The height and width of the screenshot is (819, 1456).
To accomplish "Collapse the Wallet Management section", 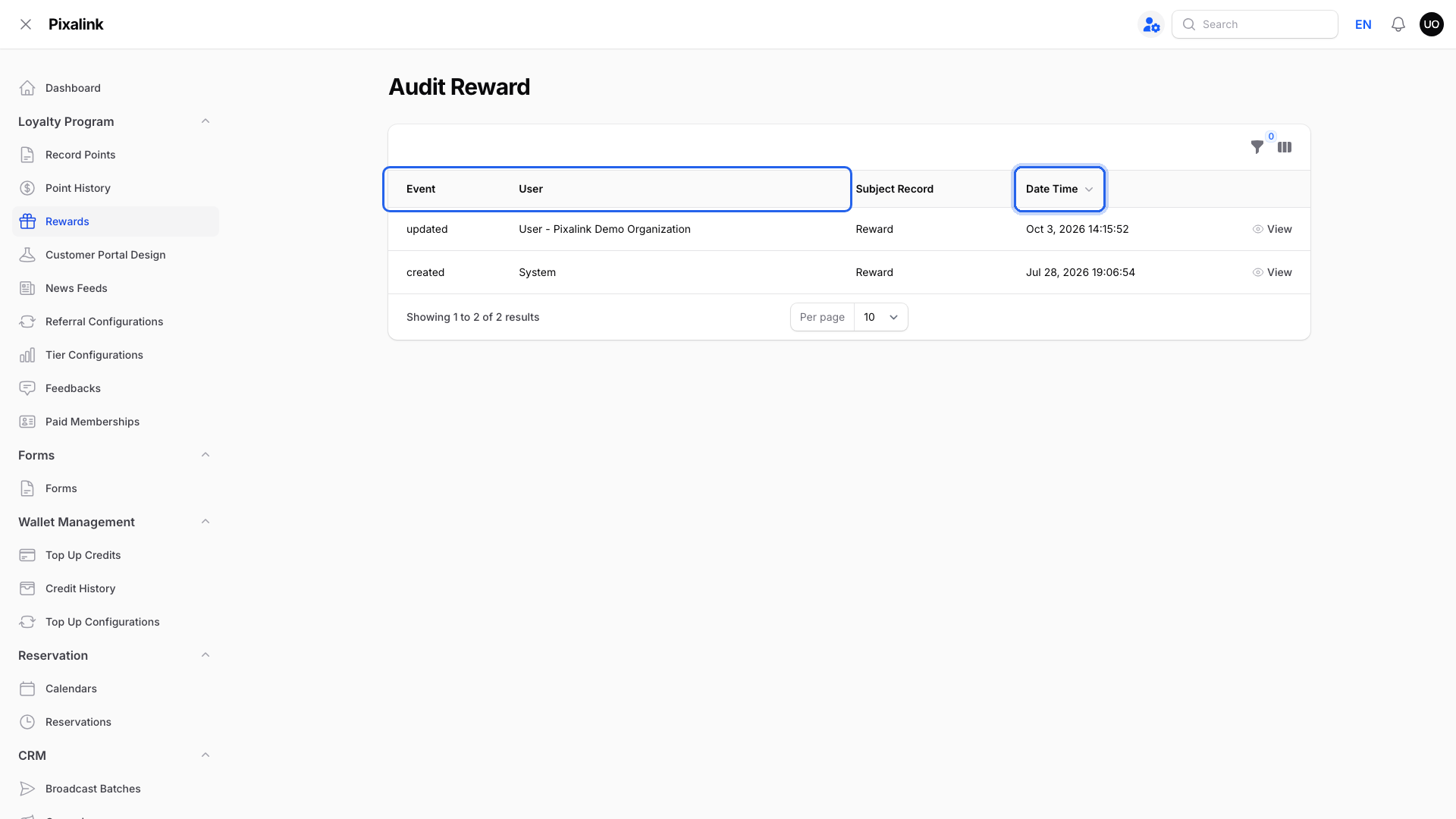I will pyautogui.click(x=206, y=522).
